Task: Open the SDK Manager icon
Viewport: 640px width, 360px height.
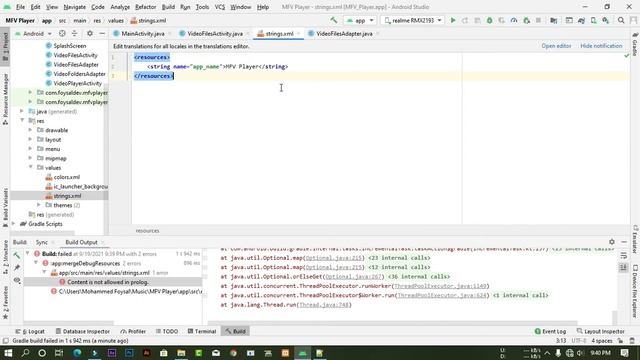Action: 606,20
